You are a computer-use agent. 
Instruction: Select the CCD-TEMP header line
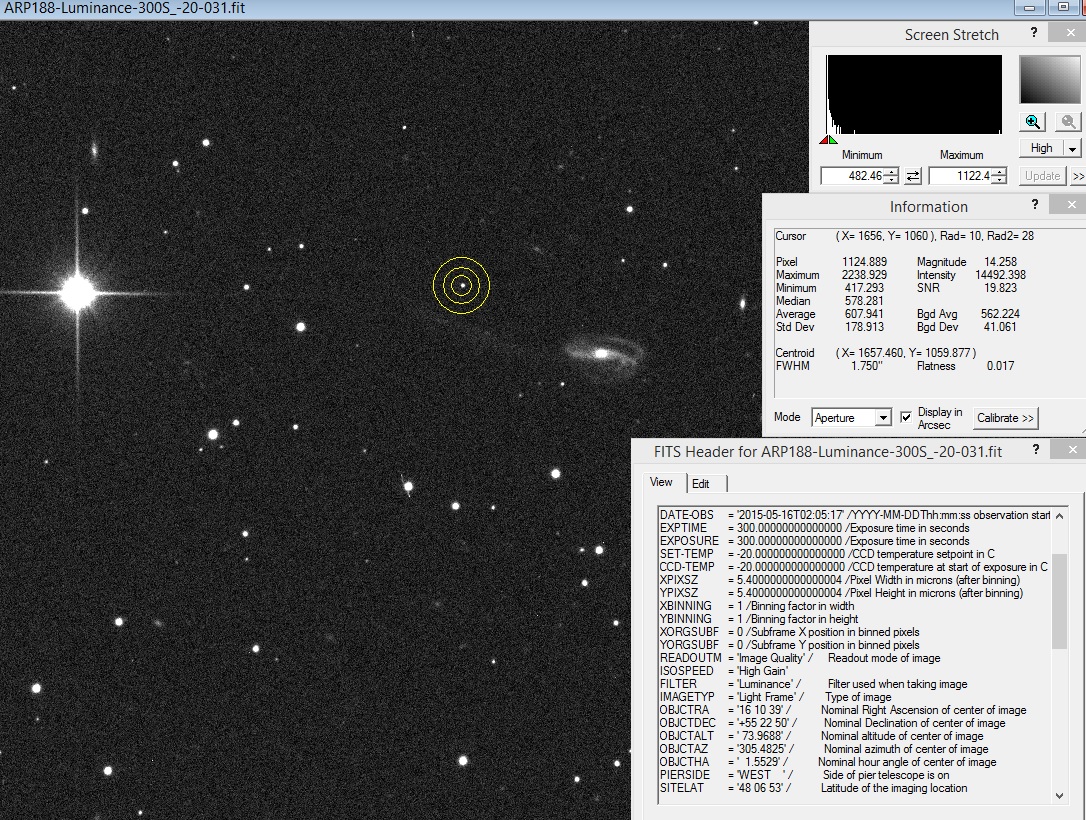click(853, 567)
